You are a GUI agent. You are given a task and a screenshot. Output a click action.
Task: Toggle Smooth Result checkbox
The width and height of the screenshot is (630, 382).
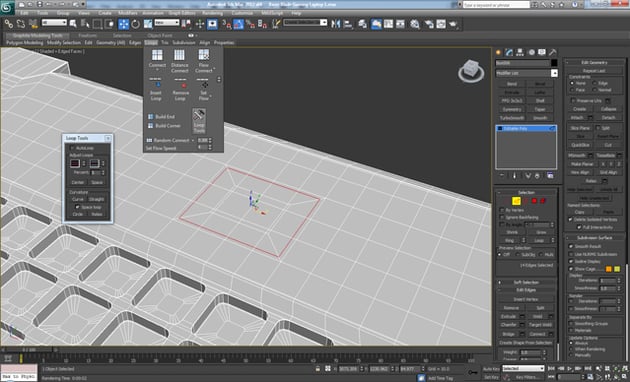pyautogui.click(x=571, y=246)
